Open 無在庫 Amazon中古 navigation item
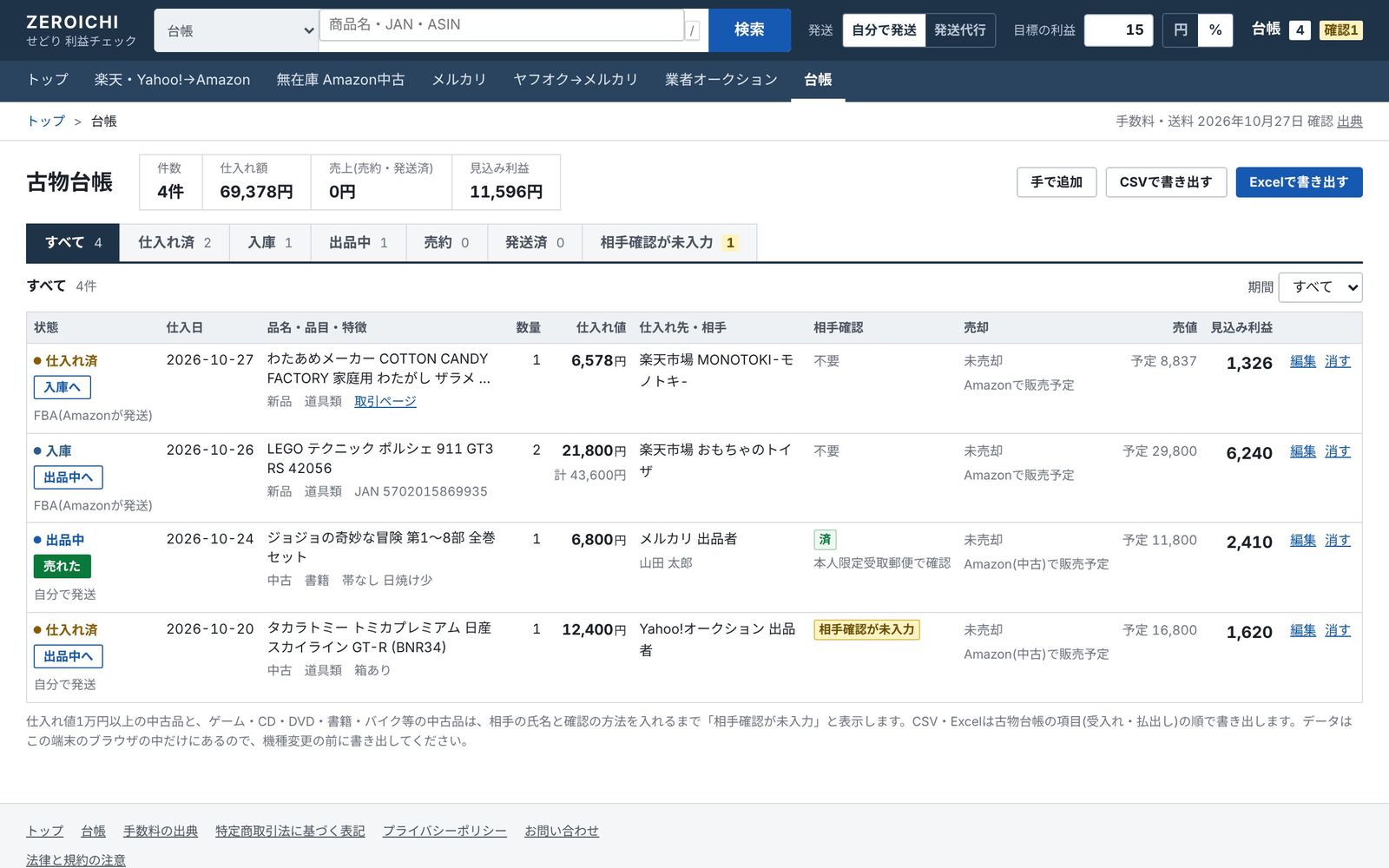 pyautogui.click(x=340, y=80)
